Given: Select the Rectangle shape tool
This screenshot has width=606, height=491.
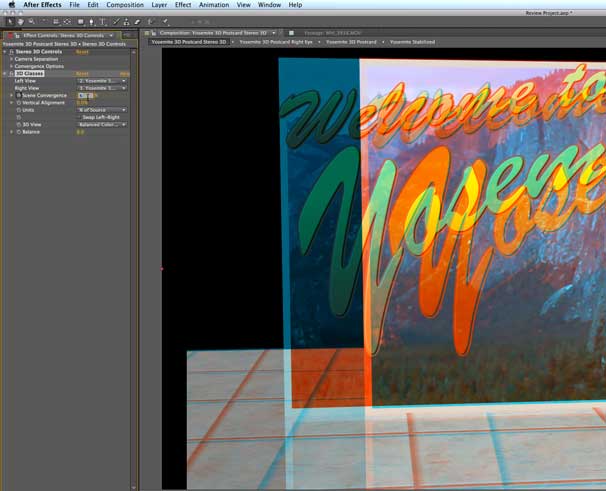Looking at the screenshot, I should [81, 22].
